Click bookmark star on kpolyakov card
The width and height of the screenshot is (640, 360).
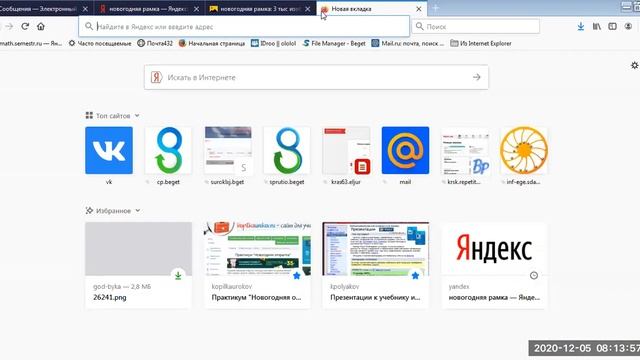pos(415,276)
